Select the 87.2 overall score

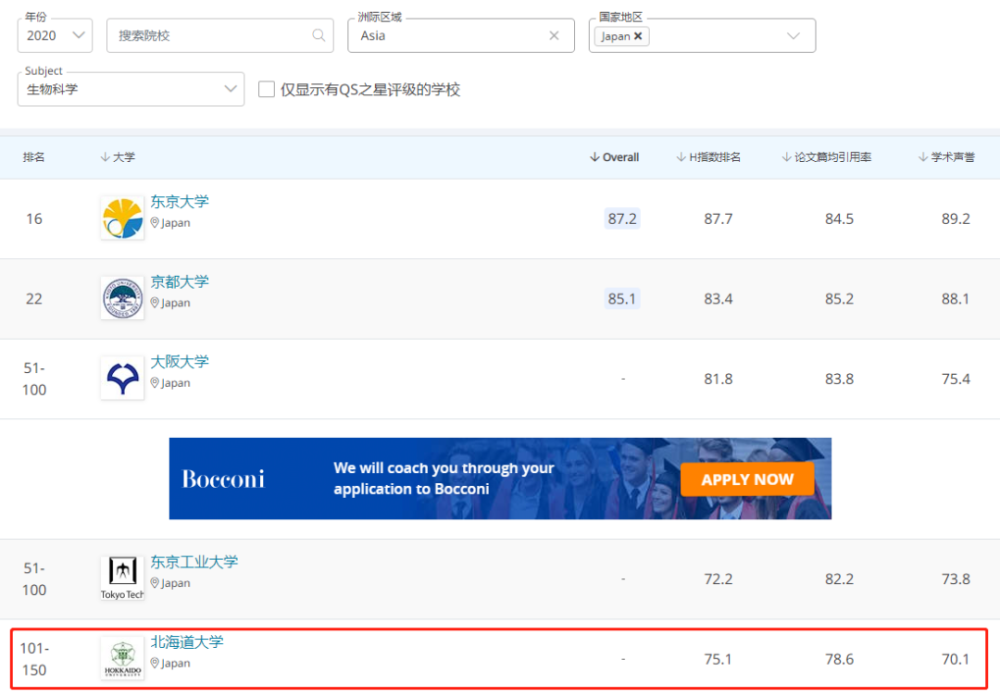pyautogui.click(x=622, y=219)
